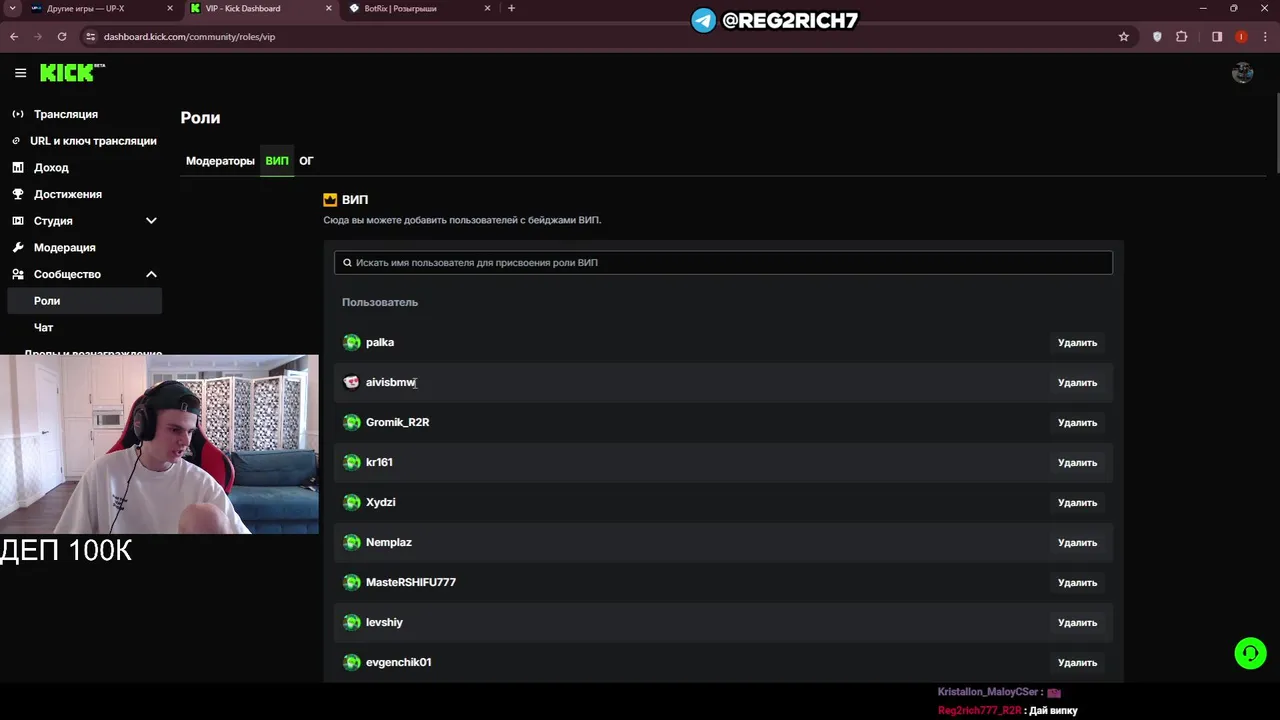This screenshot has width=1280, height=720.
Task: Click the Достижения trophy icon
Action: point(18,194)
